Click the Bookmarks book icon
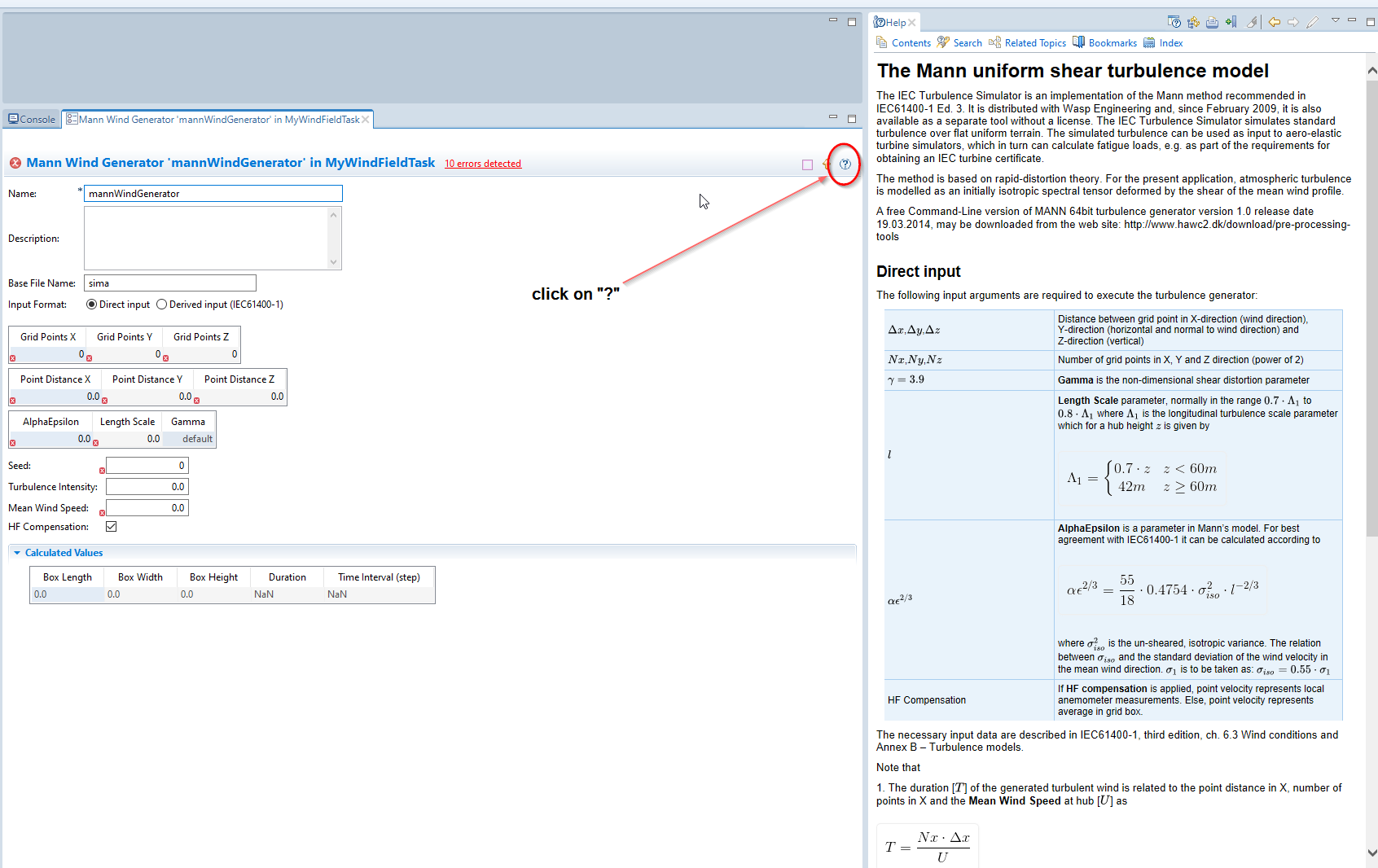Image resolution: width=1378 pixels, height=868 pixels. tap(1078, 42)
